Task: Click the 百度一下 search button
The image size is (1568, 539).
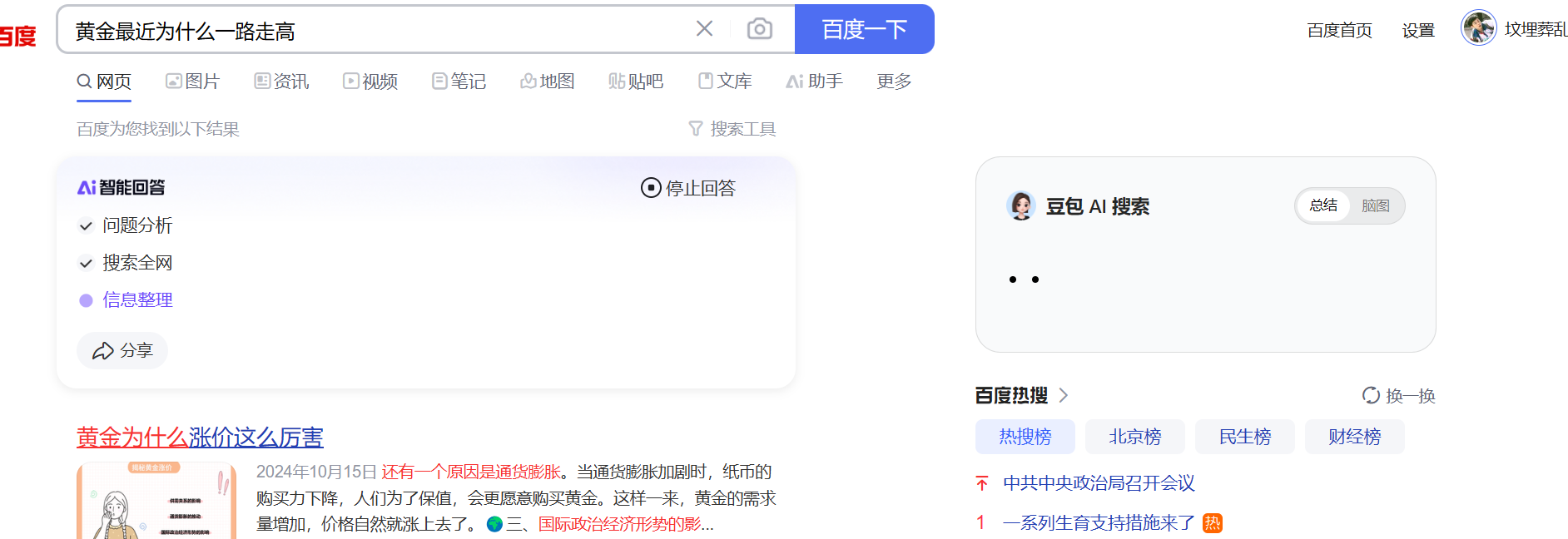Action: 865,29
